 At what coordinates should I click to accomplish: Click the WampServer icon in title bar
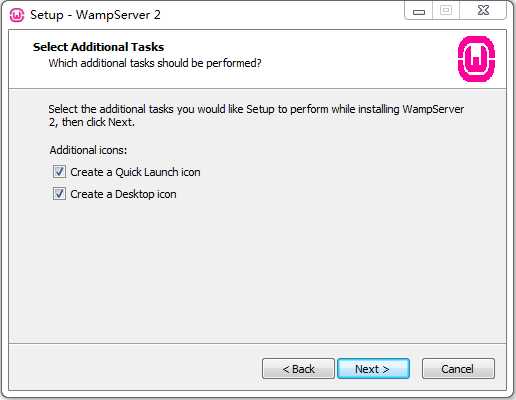[x=17, y=15]
